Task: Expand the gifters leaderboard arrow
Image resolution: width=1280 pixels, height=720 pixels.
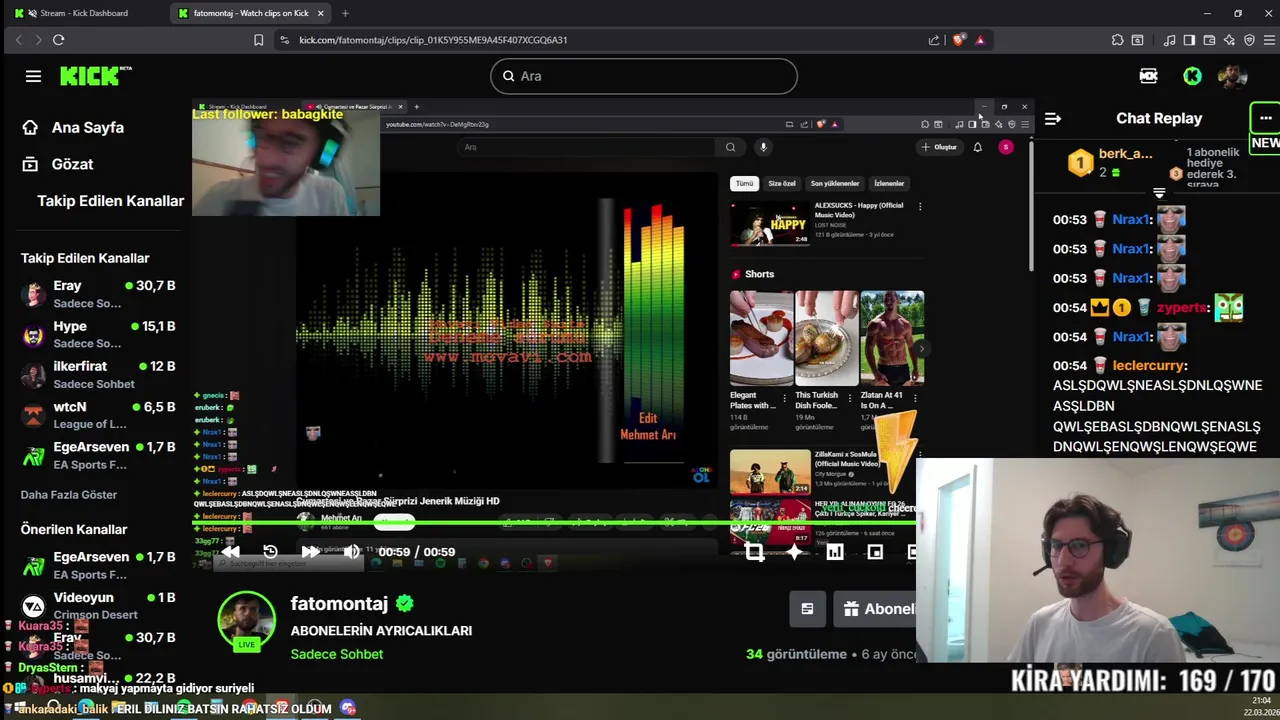Action: click(1159, 193)
